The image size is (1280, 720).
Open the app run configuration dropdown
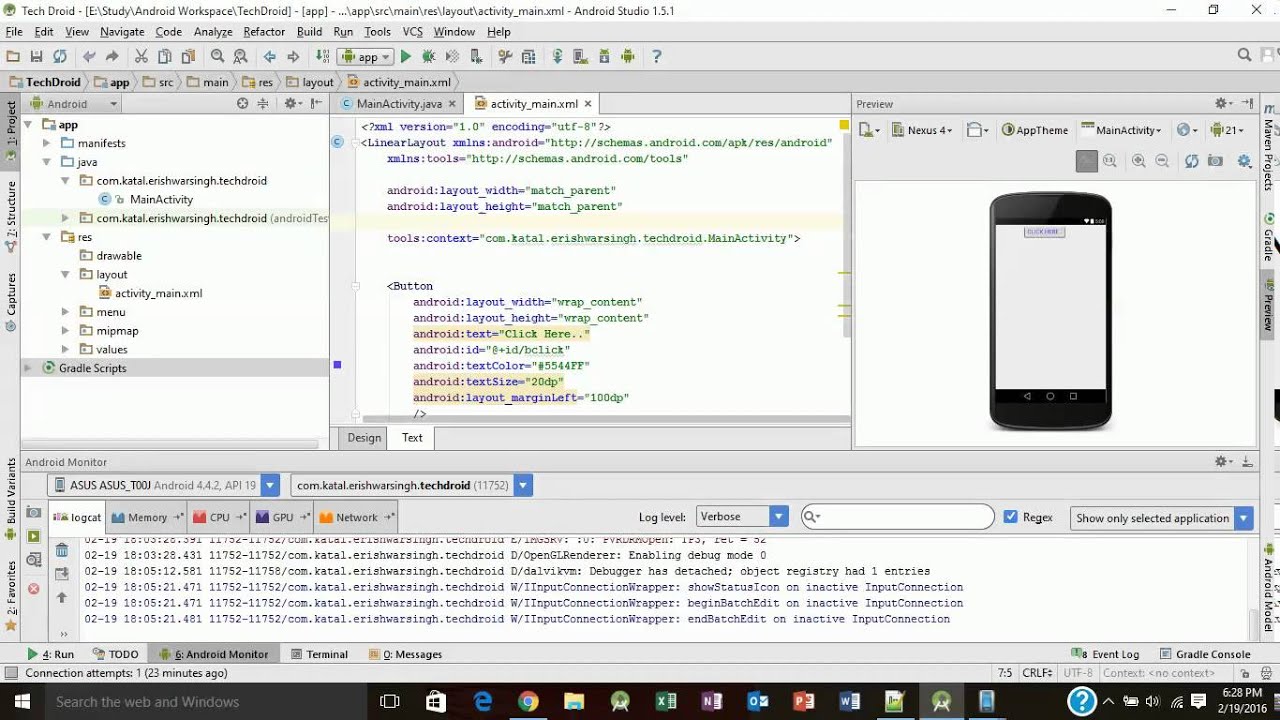pos(363,57)
